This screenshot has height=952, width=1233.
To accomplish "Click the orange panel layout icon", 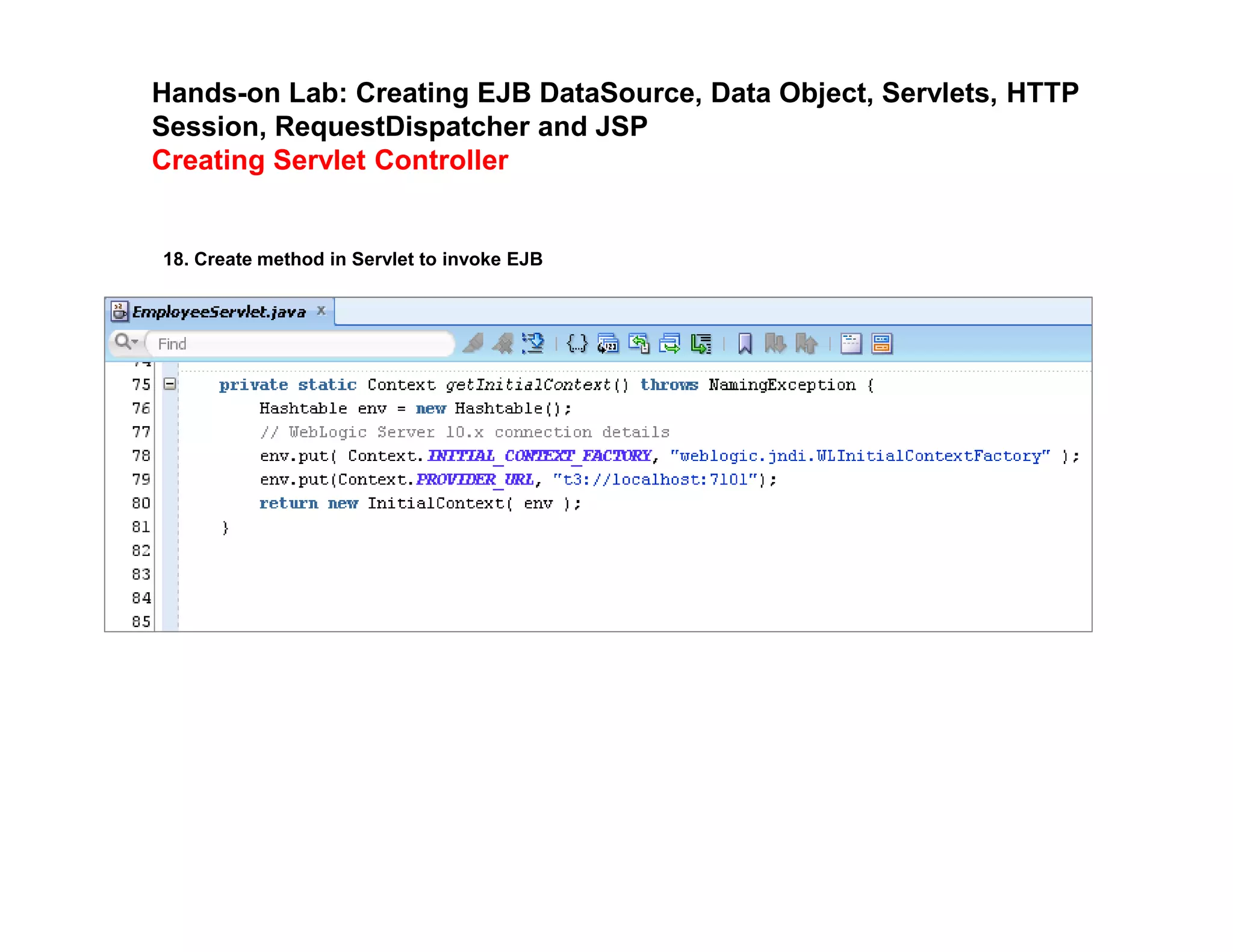I will [882, 343].
